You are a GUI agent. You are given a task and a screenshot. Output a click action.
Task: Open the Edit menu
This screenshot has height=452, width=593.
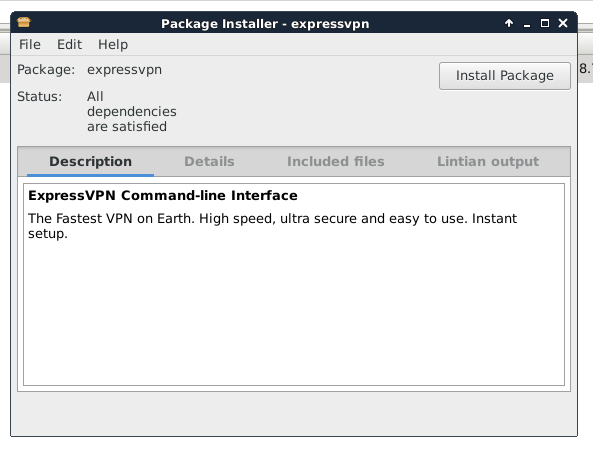[69, 45]
